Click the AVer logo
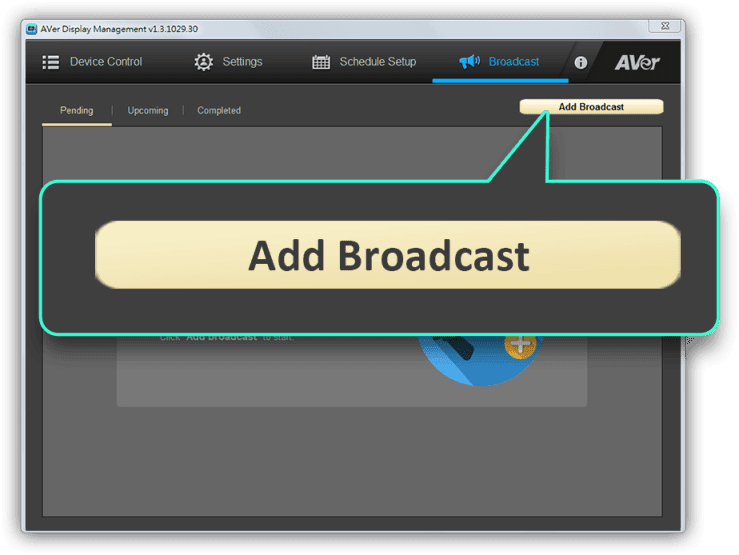The image size is (739, 555). [x=637, y=62]
